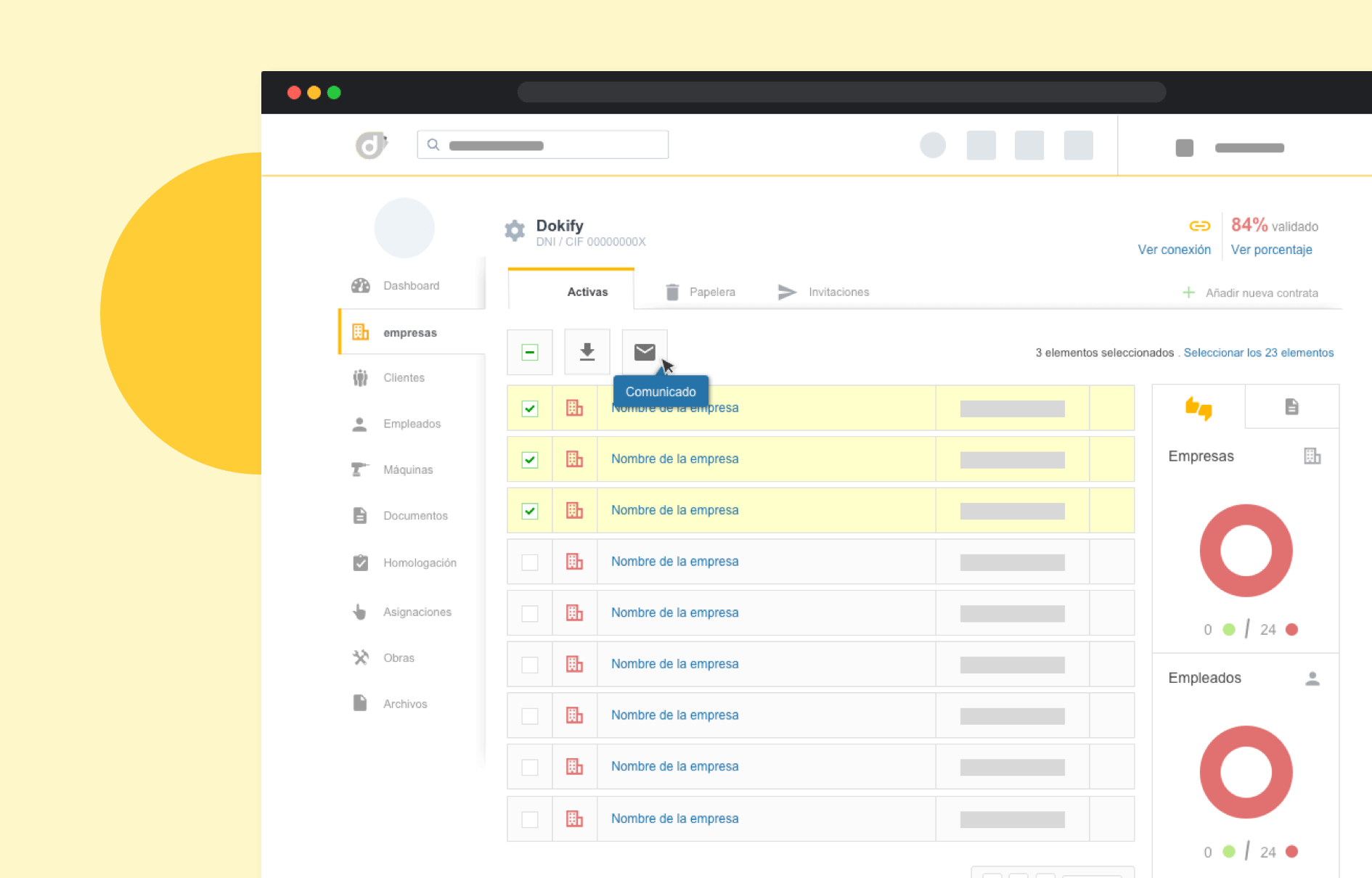1372x878 pixels.
Task: Toggle the select-all minus checkbox
Action: click(x=530, y=353)
